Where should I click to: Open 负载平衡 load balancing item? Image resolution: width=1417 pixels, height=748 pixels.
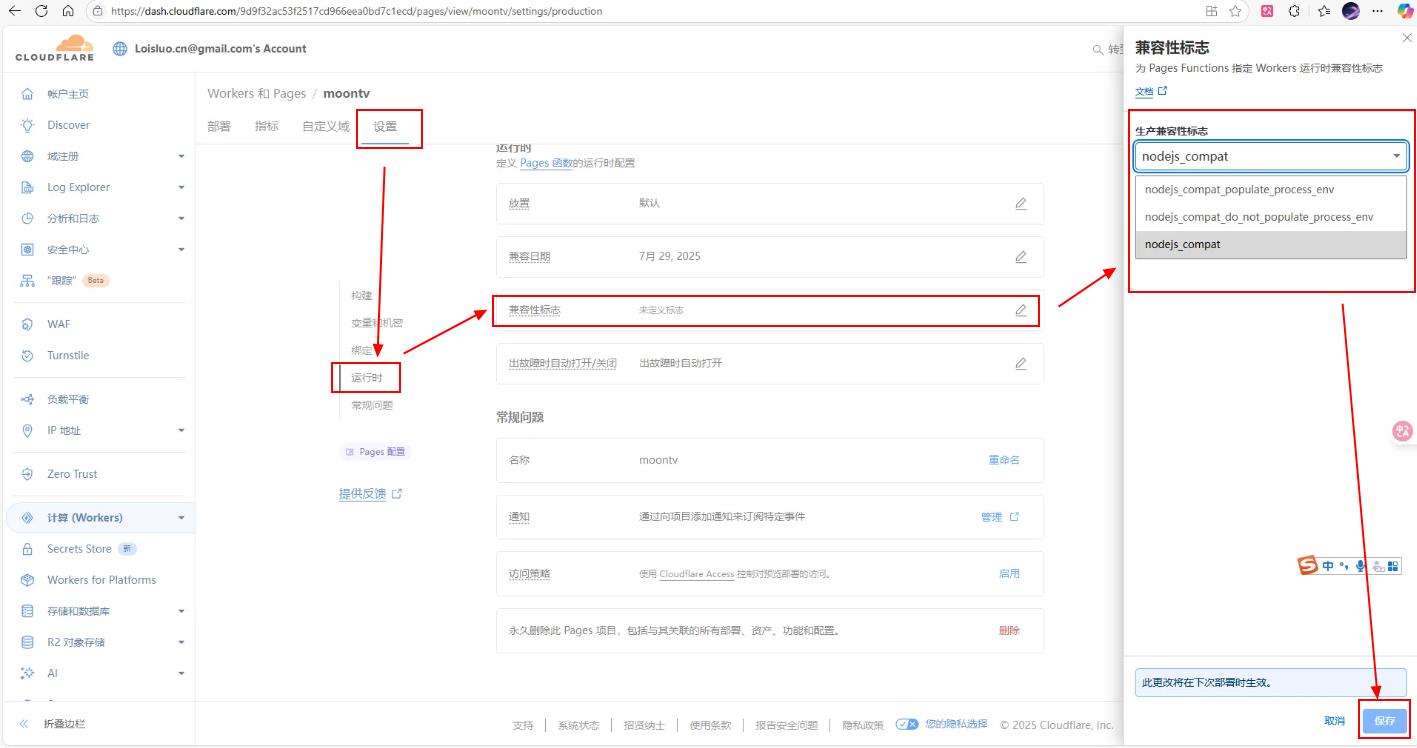(68, 399)
